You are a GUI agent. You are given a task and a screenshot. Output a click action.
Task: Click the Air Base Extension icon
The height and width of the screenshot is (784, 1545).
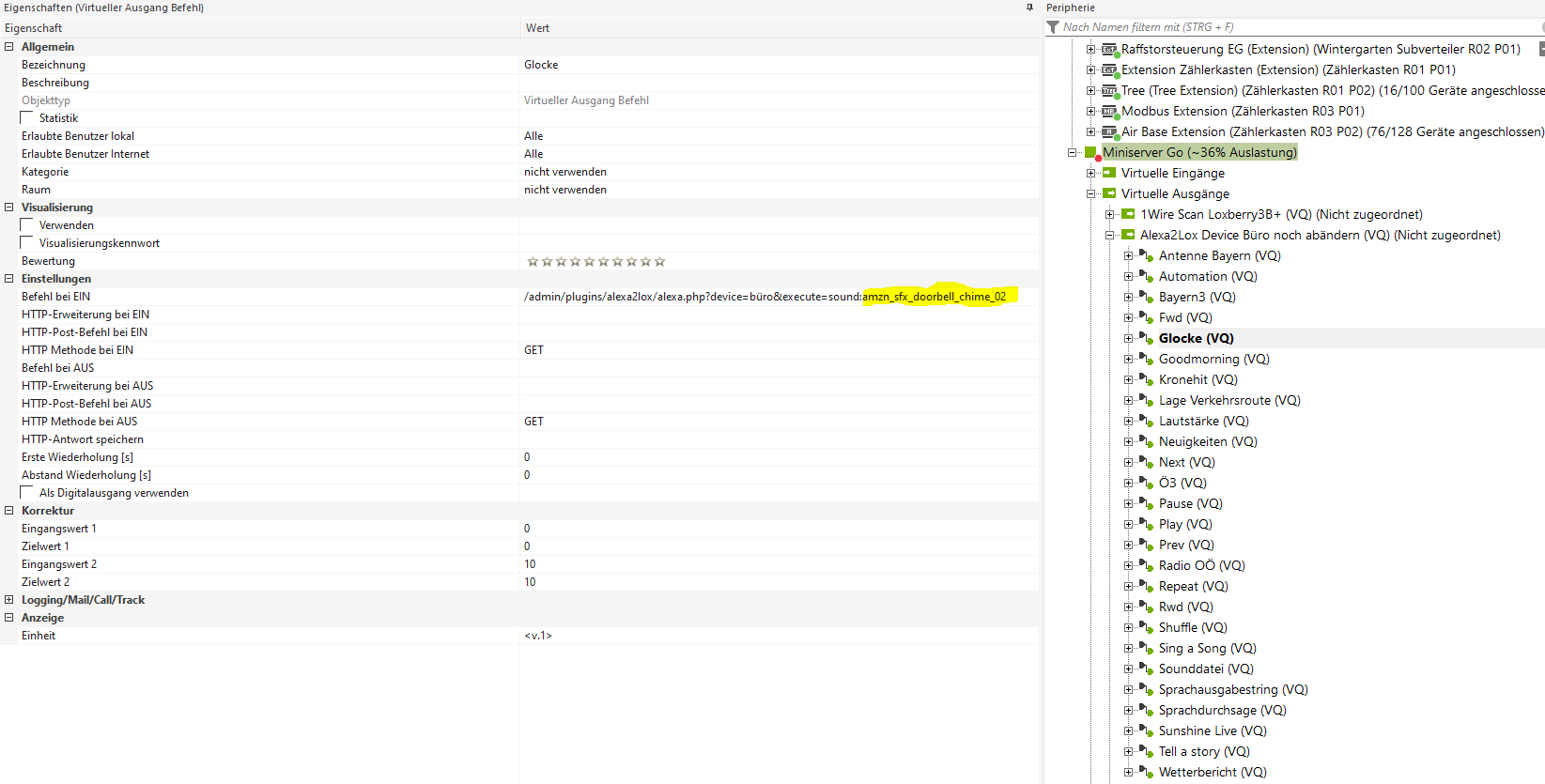pos(1109,132)
